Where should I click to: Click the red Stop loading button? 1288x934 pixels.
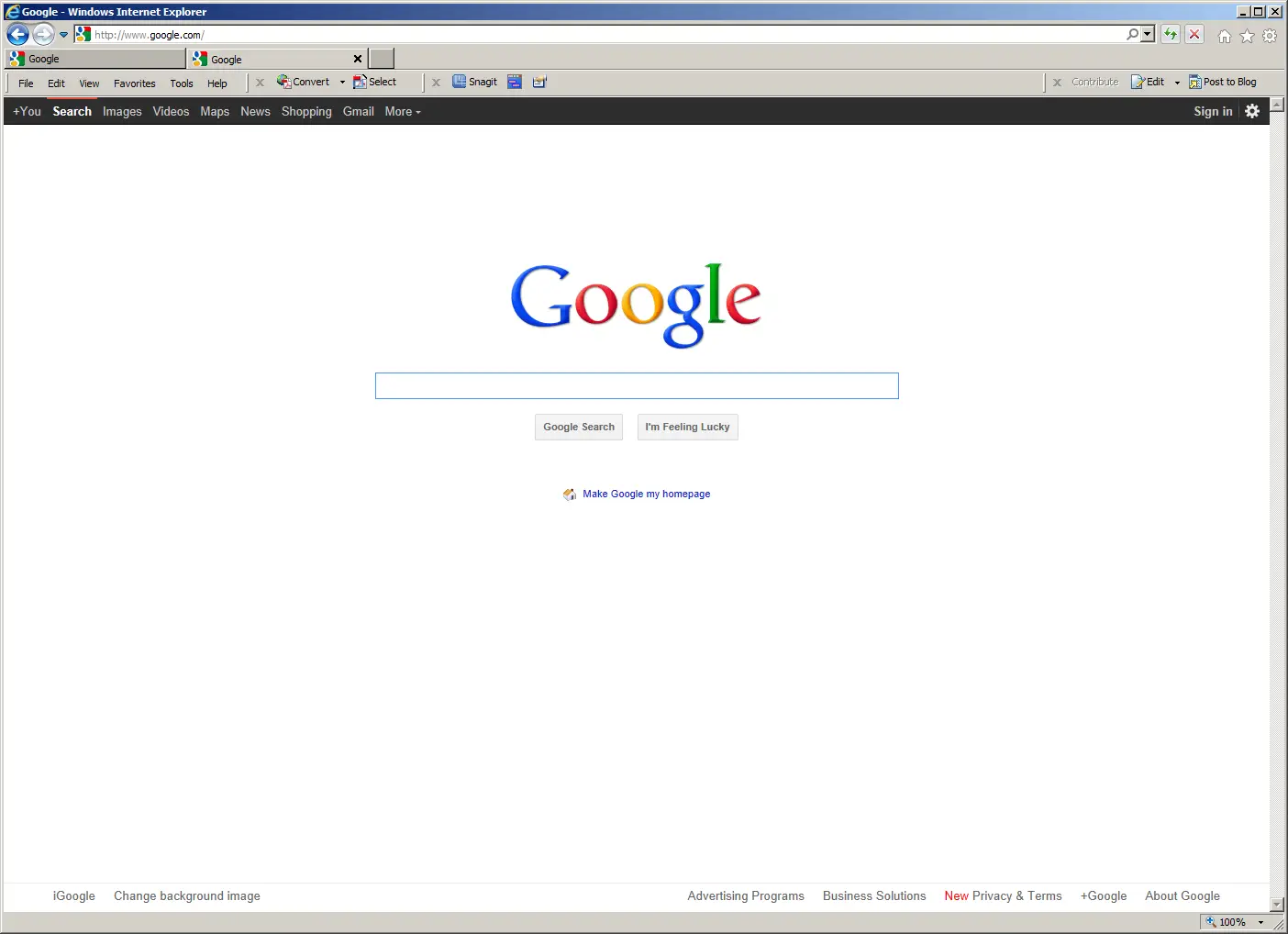click(1194, 34)
